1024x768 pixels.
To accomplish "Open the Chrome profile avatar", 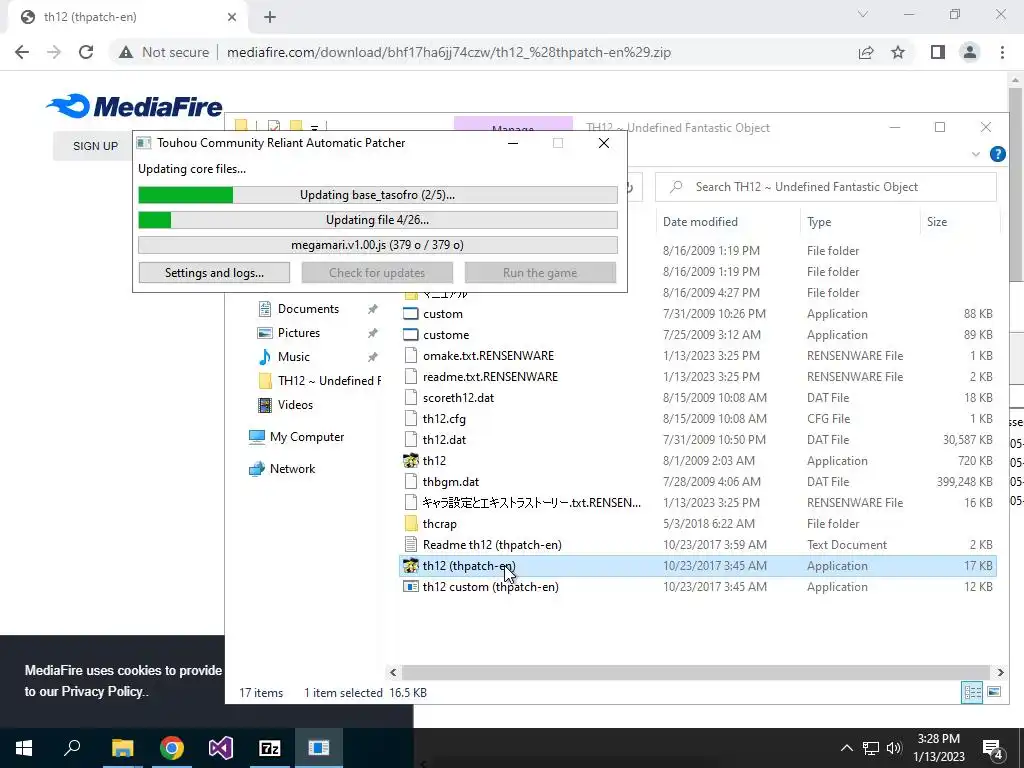I will tap(970, 52).
